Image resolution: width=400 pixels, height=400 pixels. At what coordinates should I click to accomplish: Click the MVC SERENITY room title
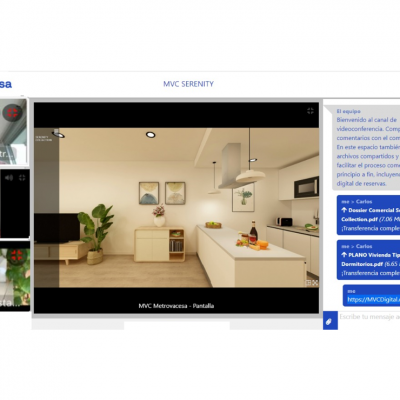[188, 84]
